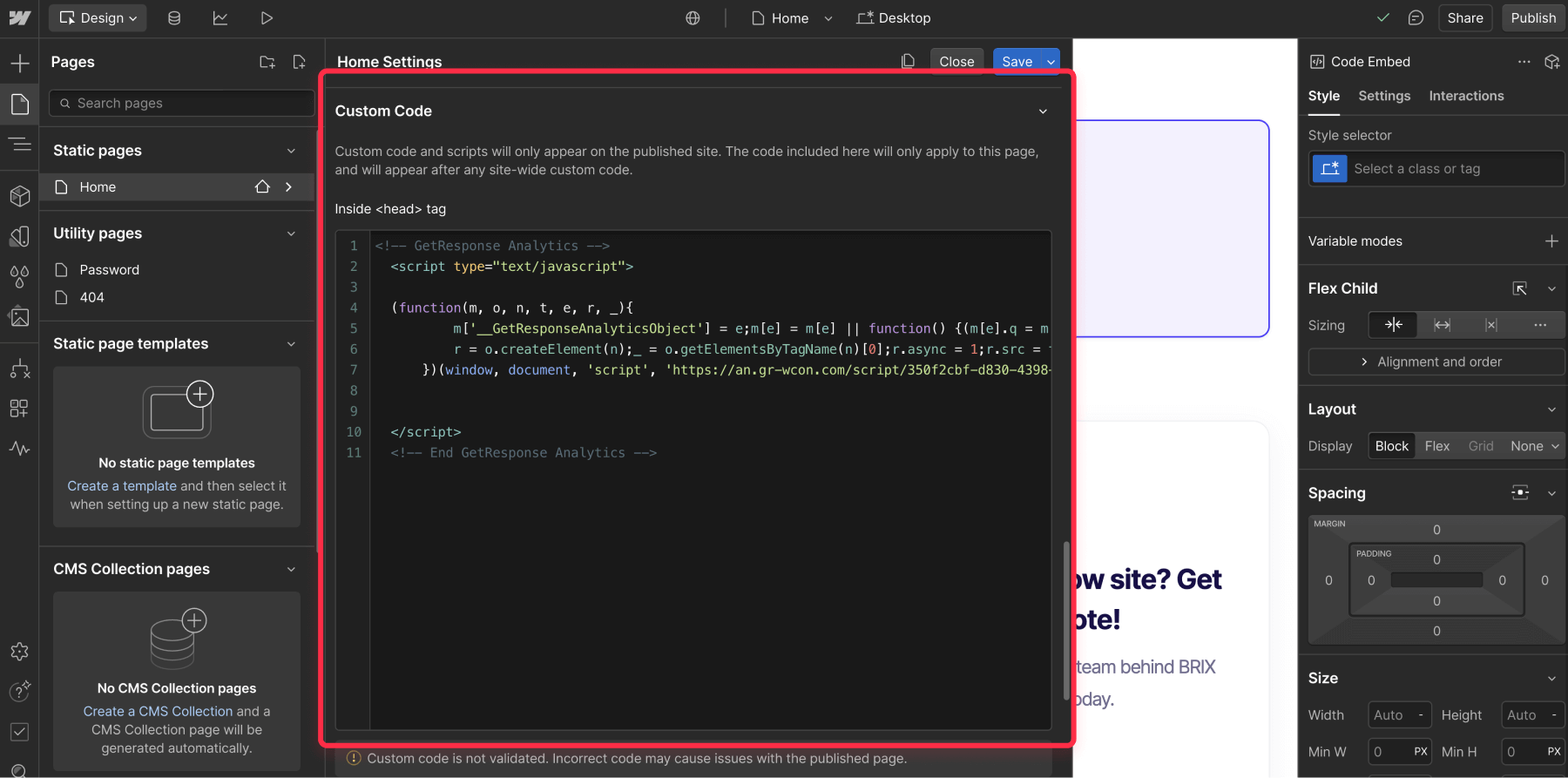Image resolution: width=1568 pixels, height=778 pixels.
Task: Collapse Static page templates section
Action: point(291,344)
